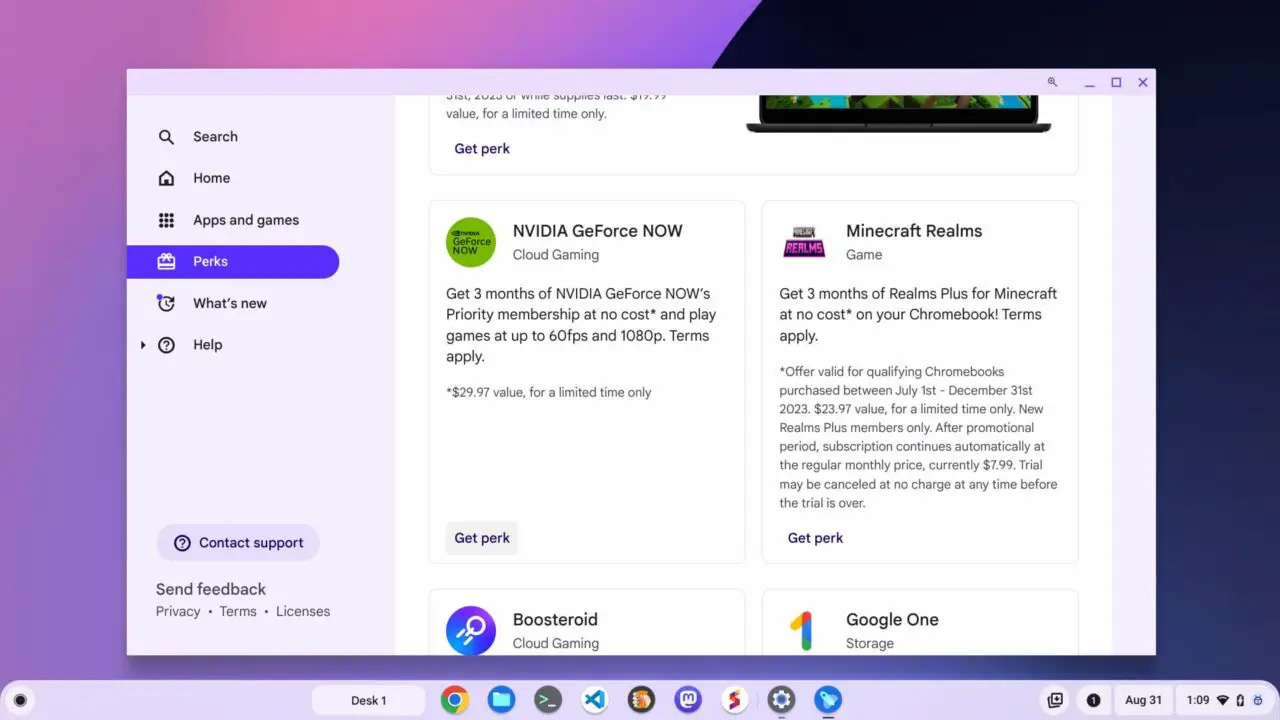Get perk for NVIDIA GeForce NOW
Image resolution: width=1280 pixels, height=720 pixels.
(x=482, y=538)
